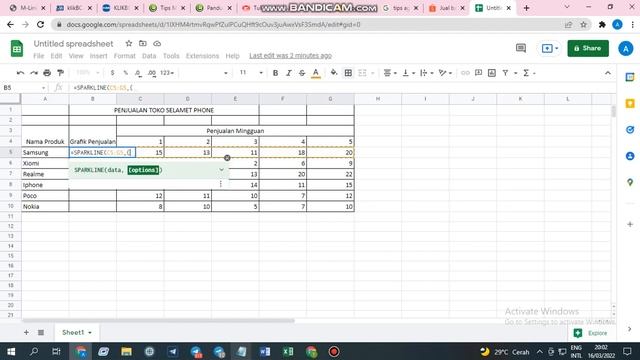
Task: Insert a comment from toolbar
Action: pyautogui.click(x=478, y=73)
